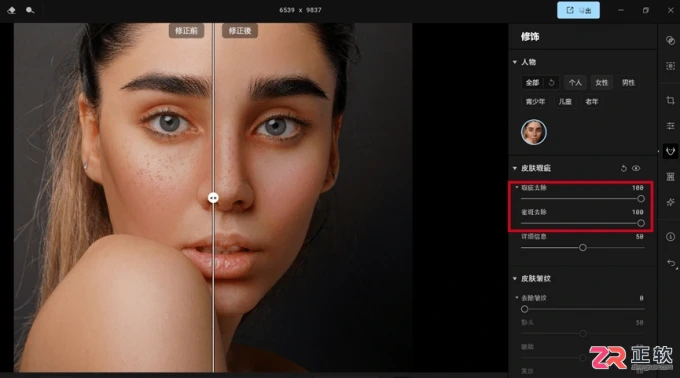The width and height of the screenshot is (680, 378).
Task: Click the 详细信息 value 50
Action: pyautogui.click(x=639, y=237)
